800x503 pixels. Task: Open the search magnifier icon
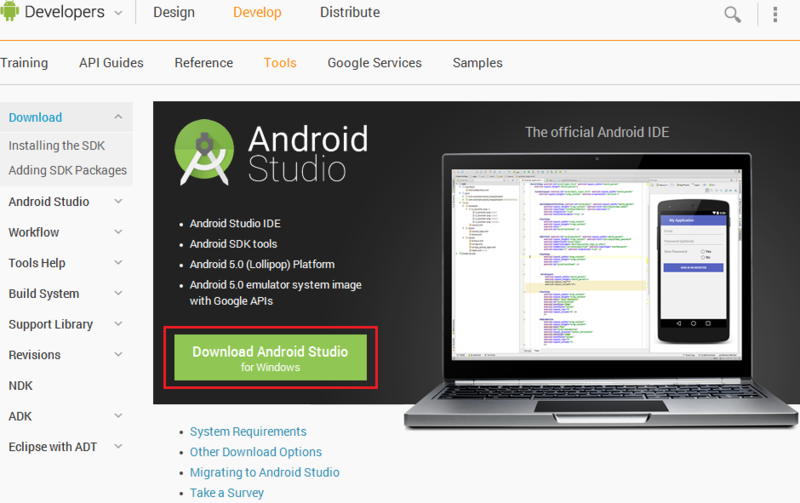tap(733, 14)
